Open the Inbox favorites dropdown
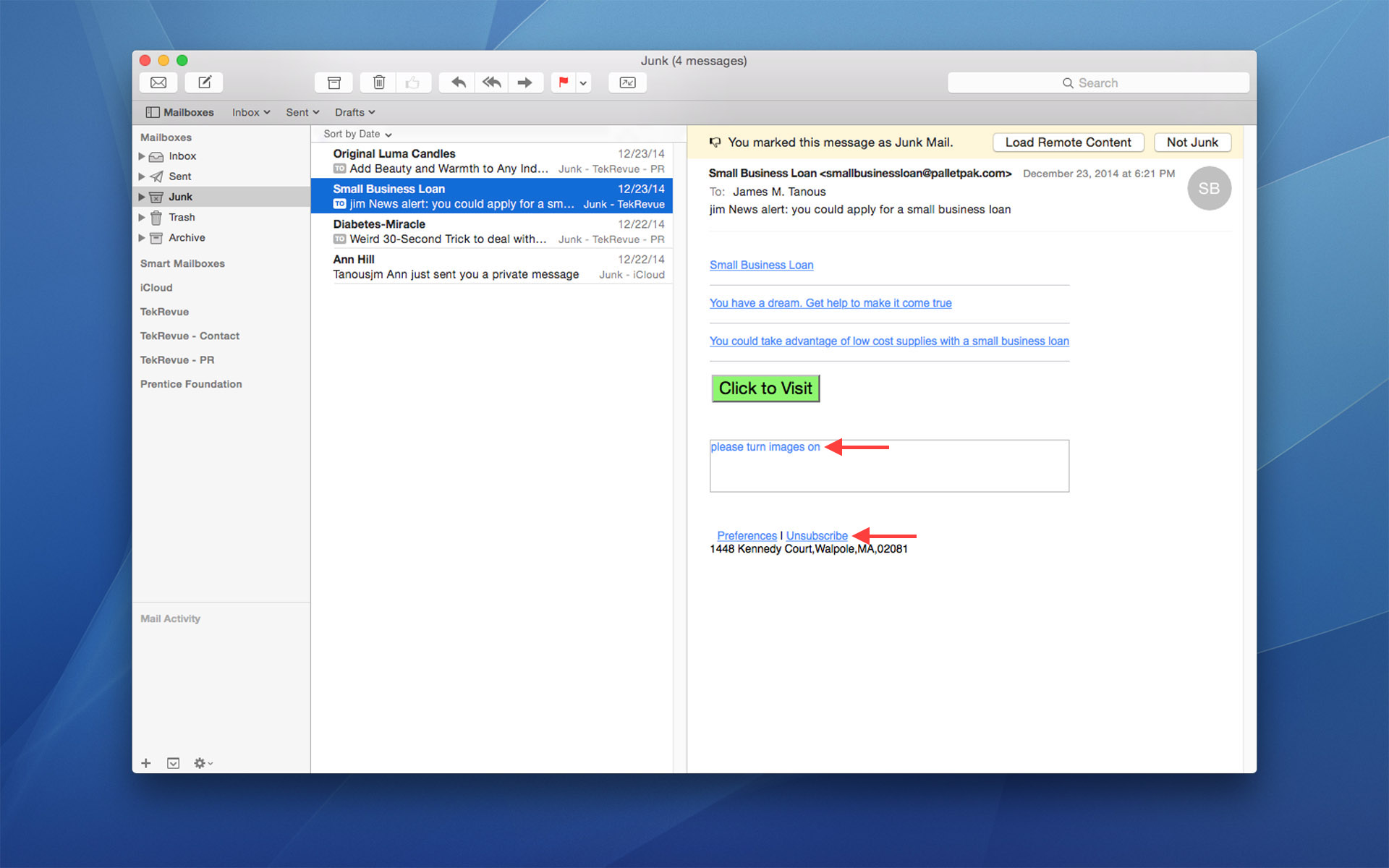This screenshot has width=1389, height=868. [x=251, y=112]
